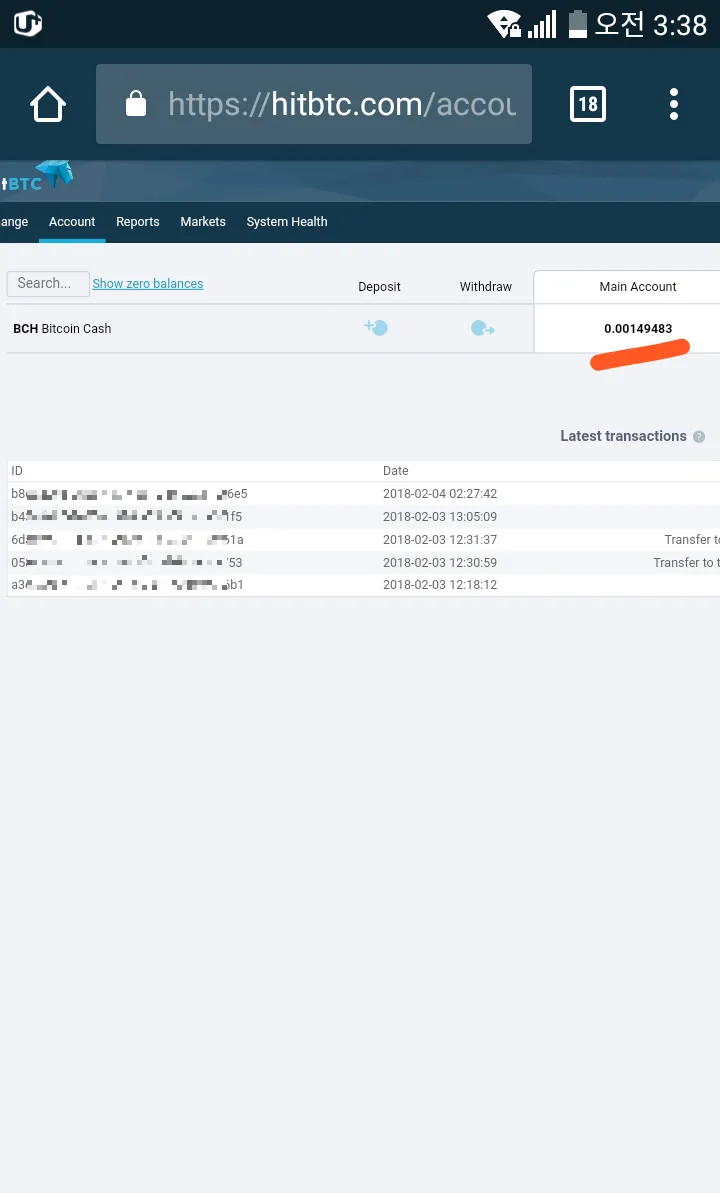Click transaction ID ending in 51a
Image resolution: width=720 pixels, height=1193 pixels.
click(x=127, y=539)
